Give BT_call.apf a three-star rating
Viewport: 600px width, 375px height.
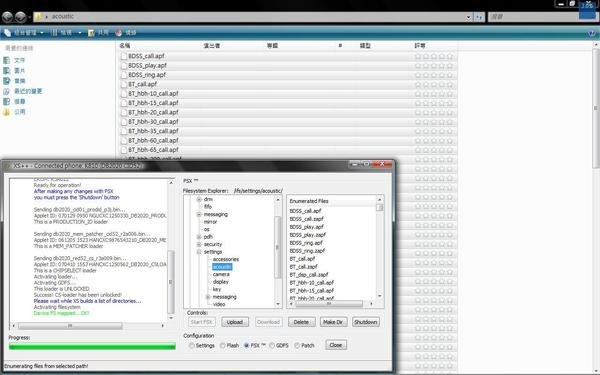pyautogui.click(x=434, y=84)
